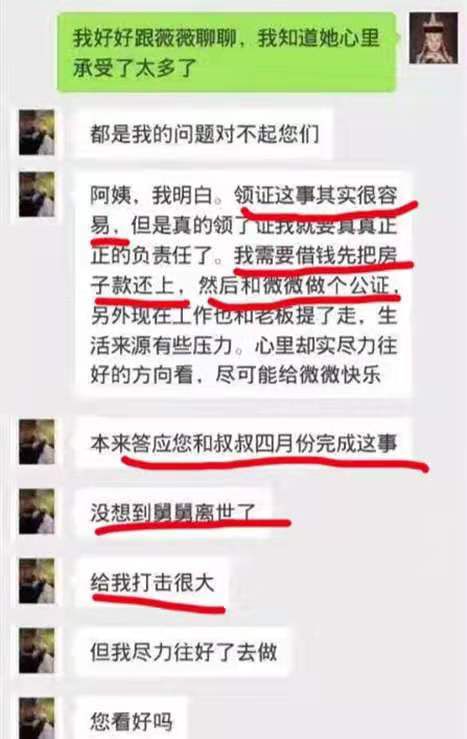Viewport: 467px width, 739px height.
Task: Tap the sender's avatar beside the green message
Action: coord(433,38)
